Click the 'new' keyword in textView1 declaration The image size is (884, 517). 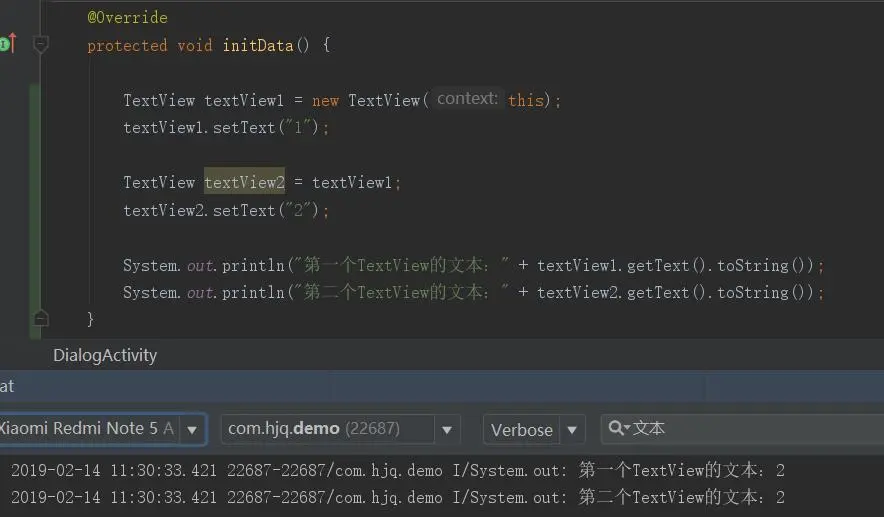click(x=325, y=101)
